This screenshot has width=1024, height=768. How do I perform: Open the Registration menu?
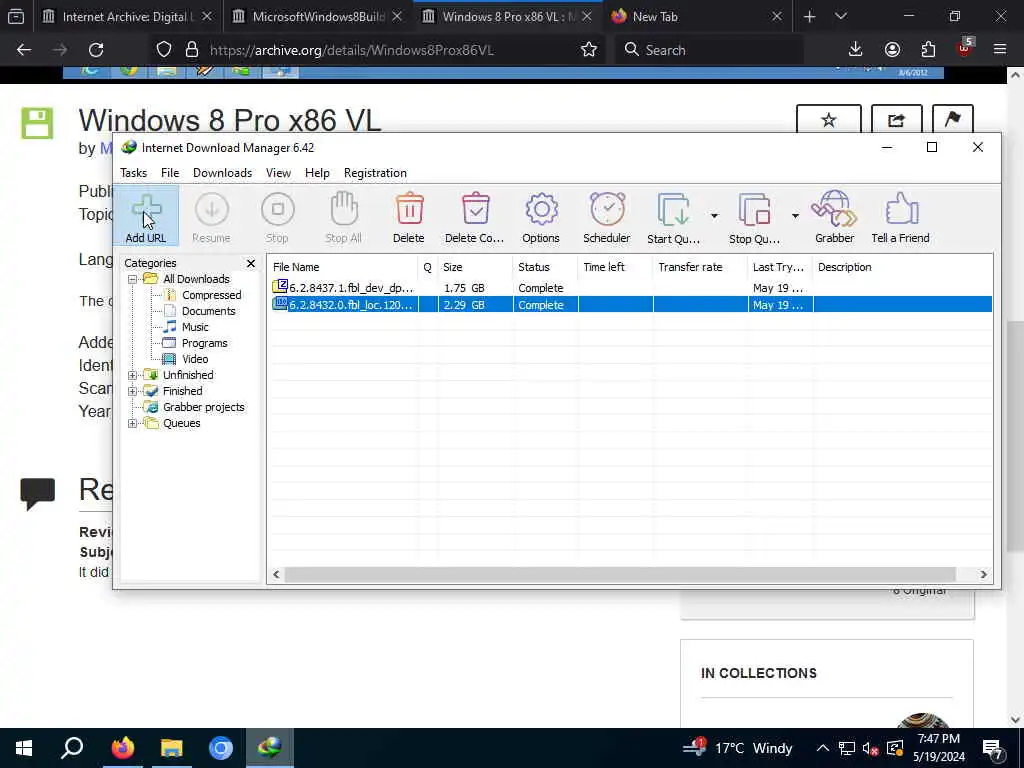(x=376, y=173)
